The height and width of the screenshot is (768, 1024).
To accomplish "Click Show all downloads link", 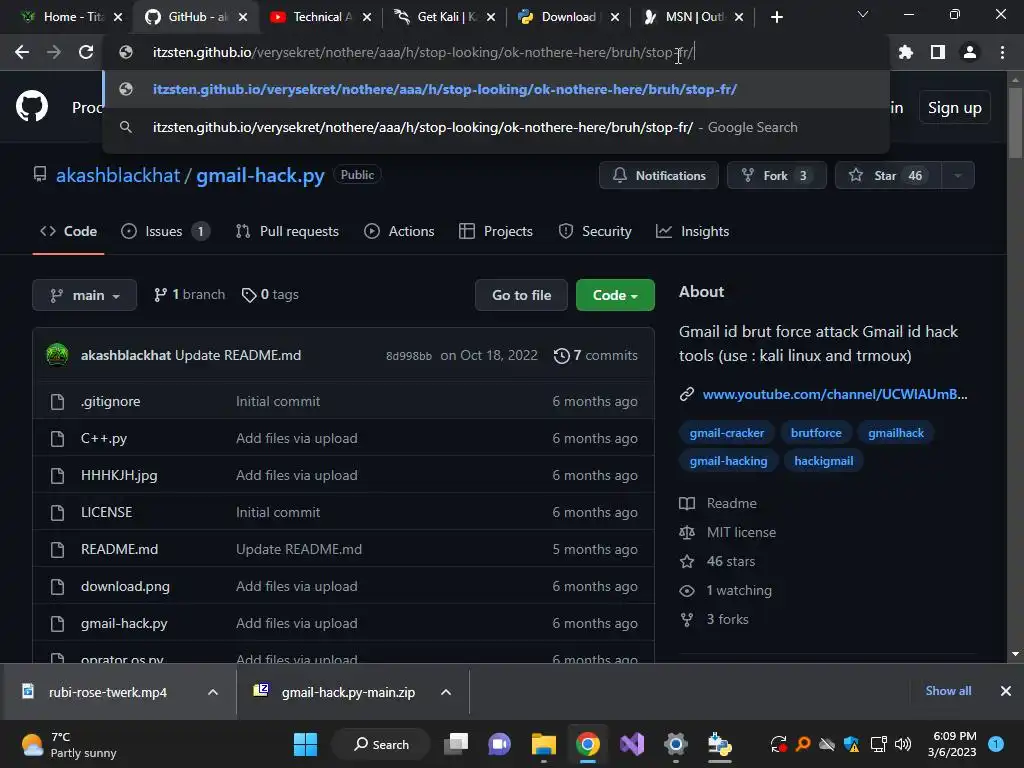I will coord(948,691).
